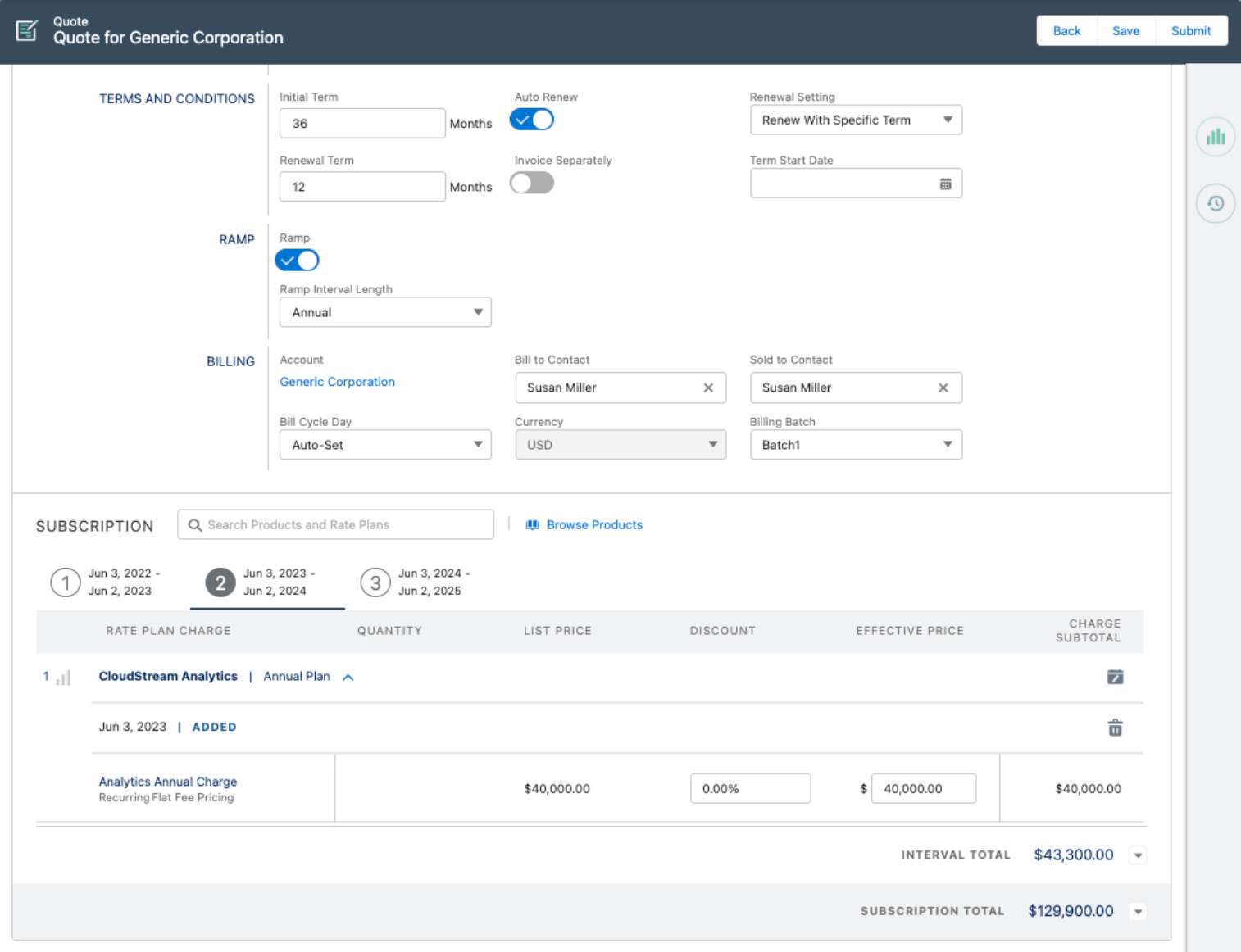
Task: Click the Back button
Action: click(x=1066, y=30)
